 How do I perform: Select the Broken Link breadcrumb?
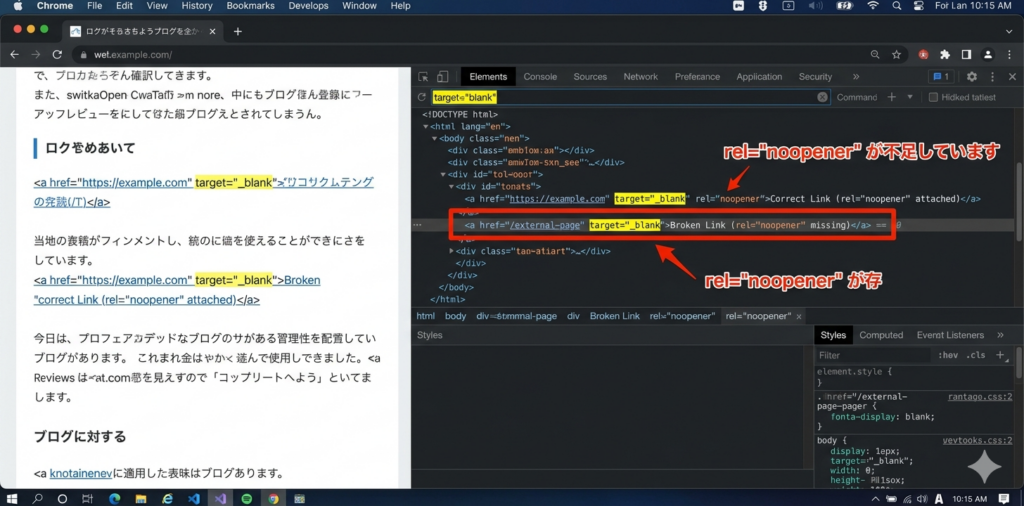coord(615,316)
